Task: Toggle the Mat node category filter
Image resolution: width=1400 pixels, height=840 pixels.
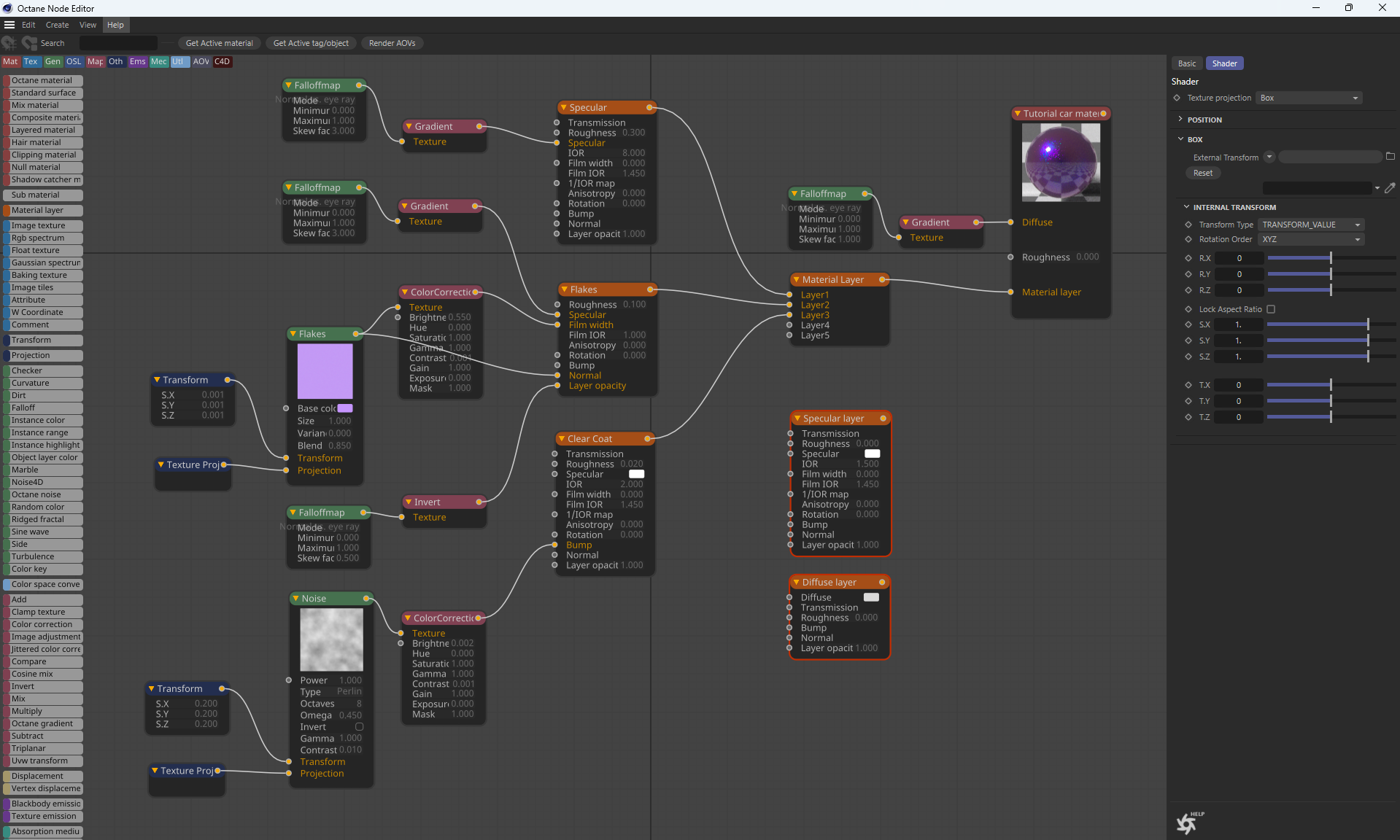Action: [10, 62]
